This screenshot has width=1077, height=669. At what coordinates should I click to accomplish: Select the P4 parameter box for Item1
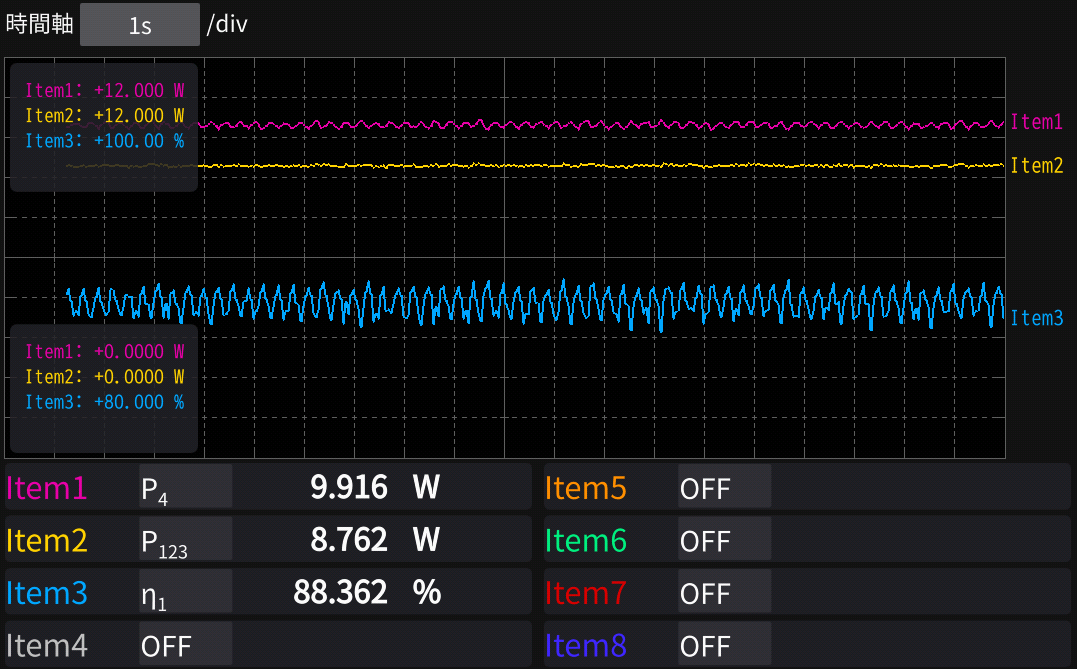coord(185,487)
